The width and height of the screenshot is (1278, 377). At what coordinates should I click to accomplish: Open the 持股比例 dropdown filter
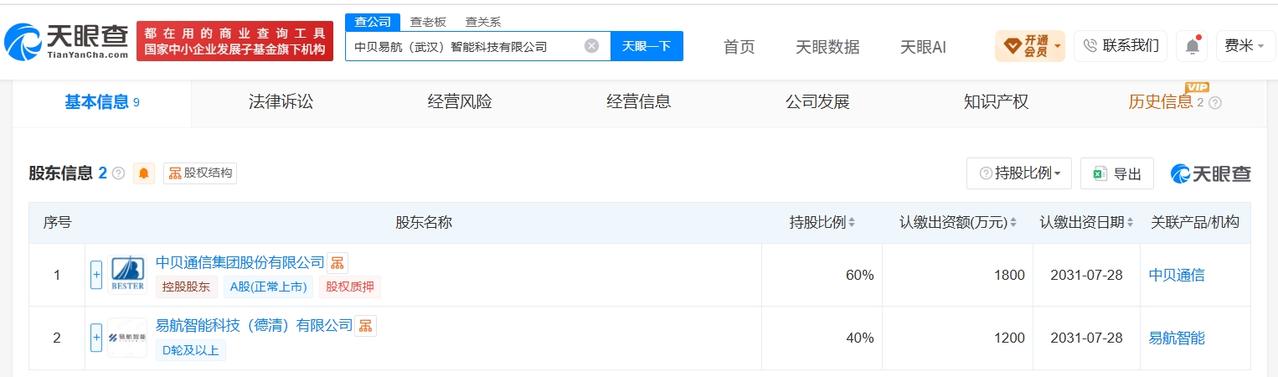point(1019,173)
